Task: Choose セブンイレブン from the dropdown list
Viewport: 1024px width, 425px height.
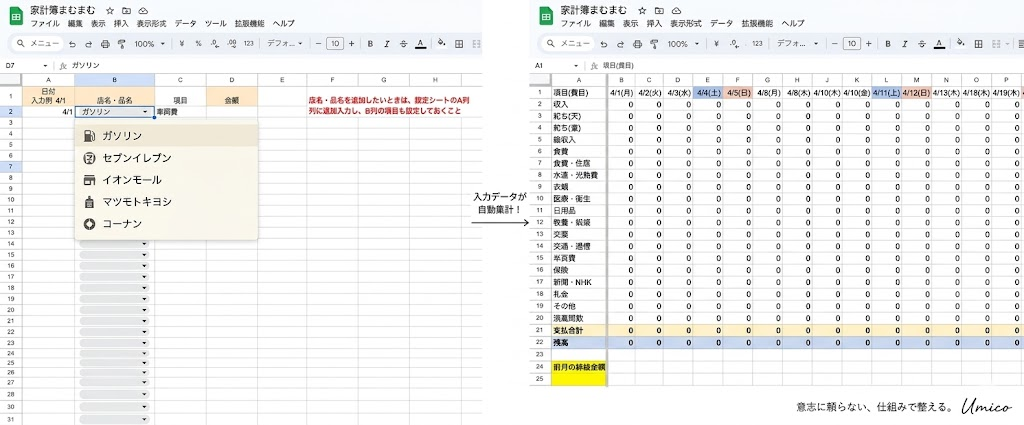Action: (167, 158)
